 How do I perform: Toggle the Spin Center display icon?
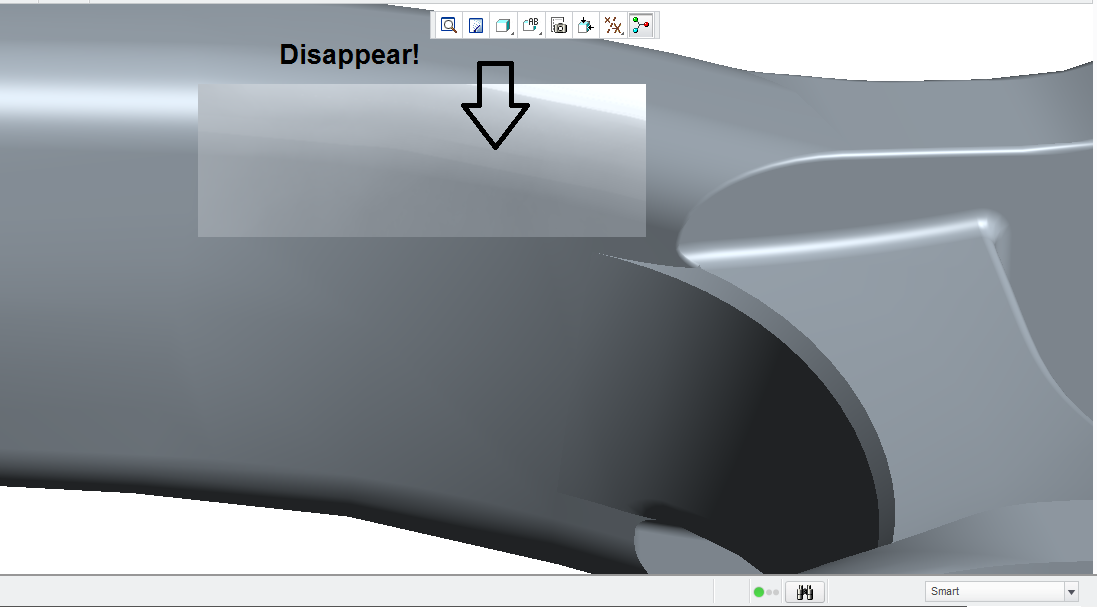tap(641, 26)
